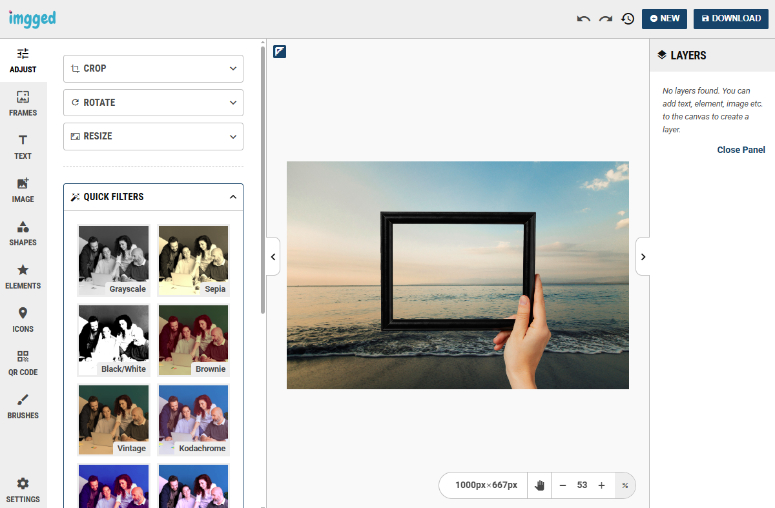Click the blue canvas background icon above image

pos(279,51)
